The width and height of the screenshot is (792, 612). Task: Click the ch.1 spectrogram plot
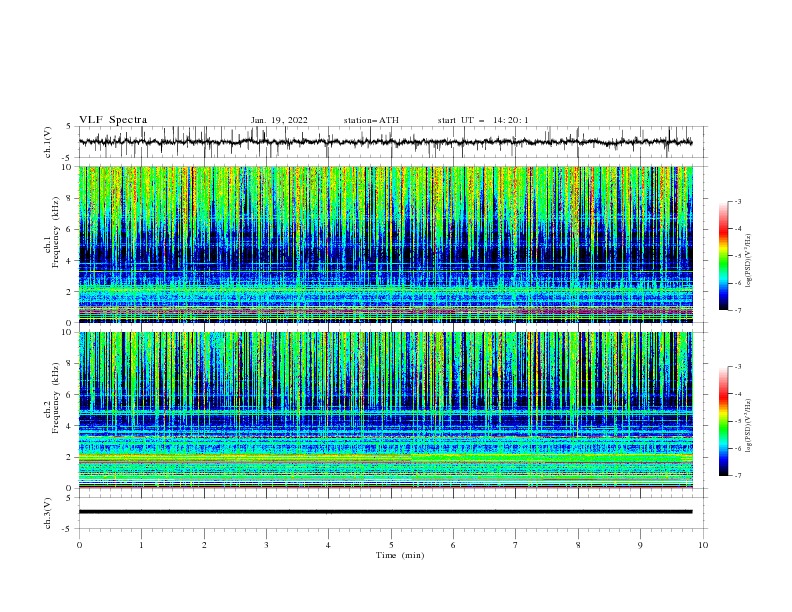[x=386, y=244]
